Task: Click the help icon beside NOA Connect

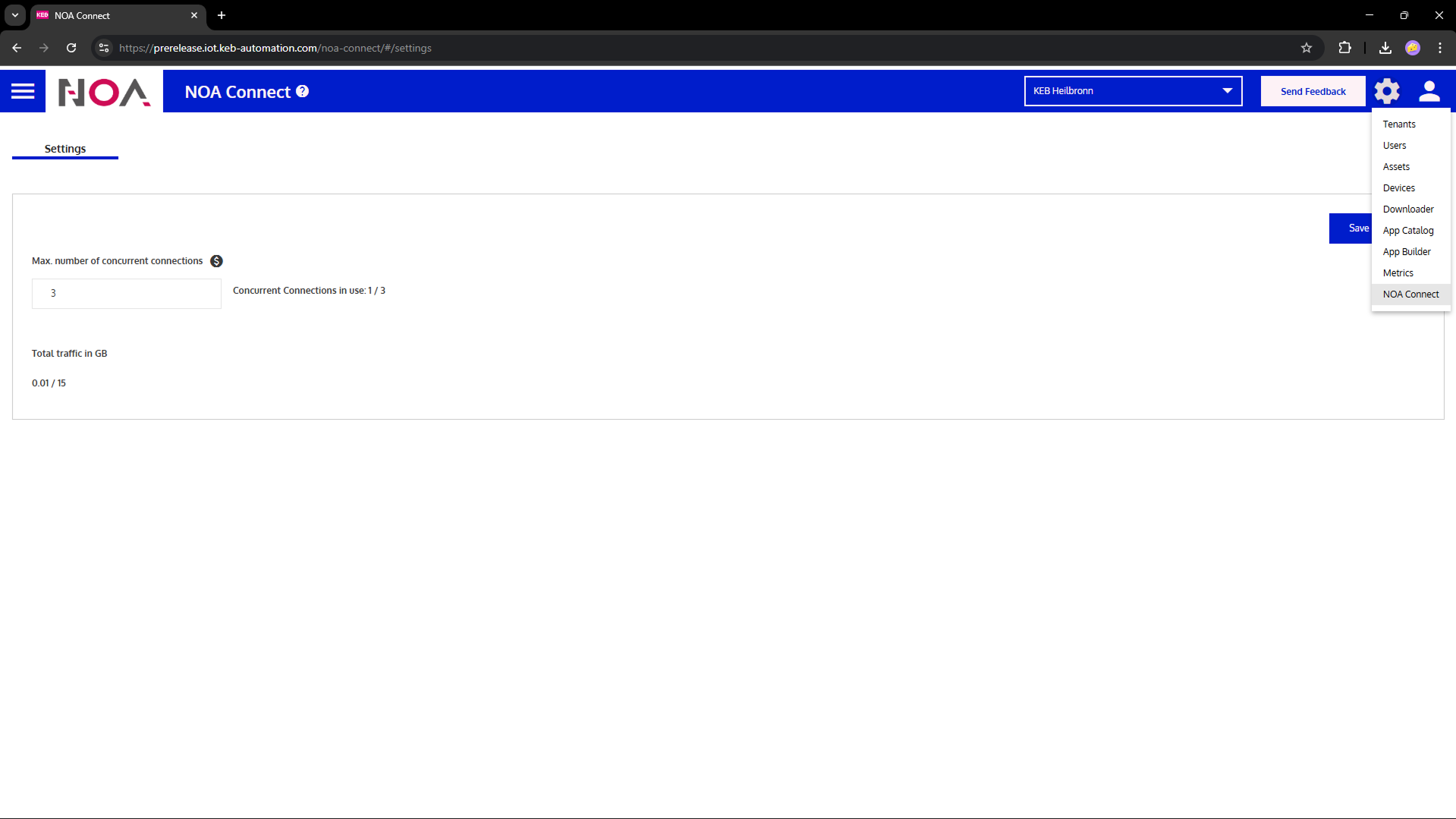Action: point(302,91)
